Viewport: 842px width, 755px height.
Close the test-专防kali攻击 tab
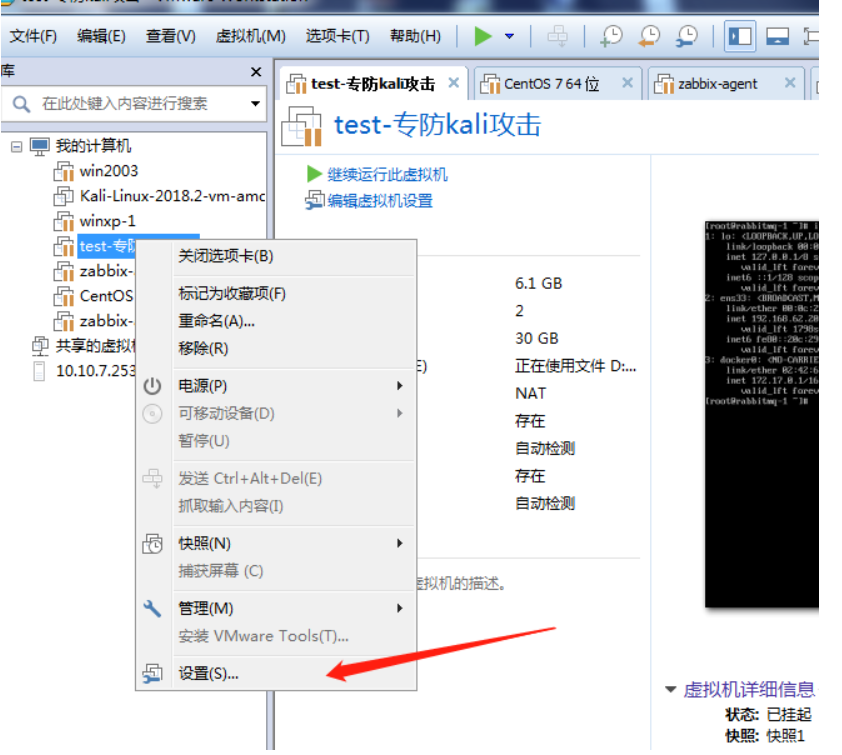click(454, 83)
